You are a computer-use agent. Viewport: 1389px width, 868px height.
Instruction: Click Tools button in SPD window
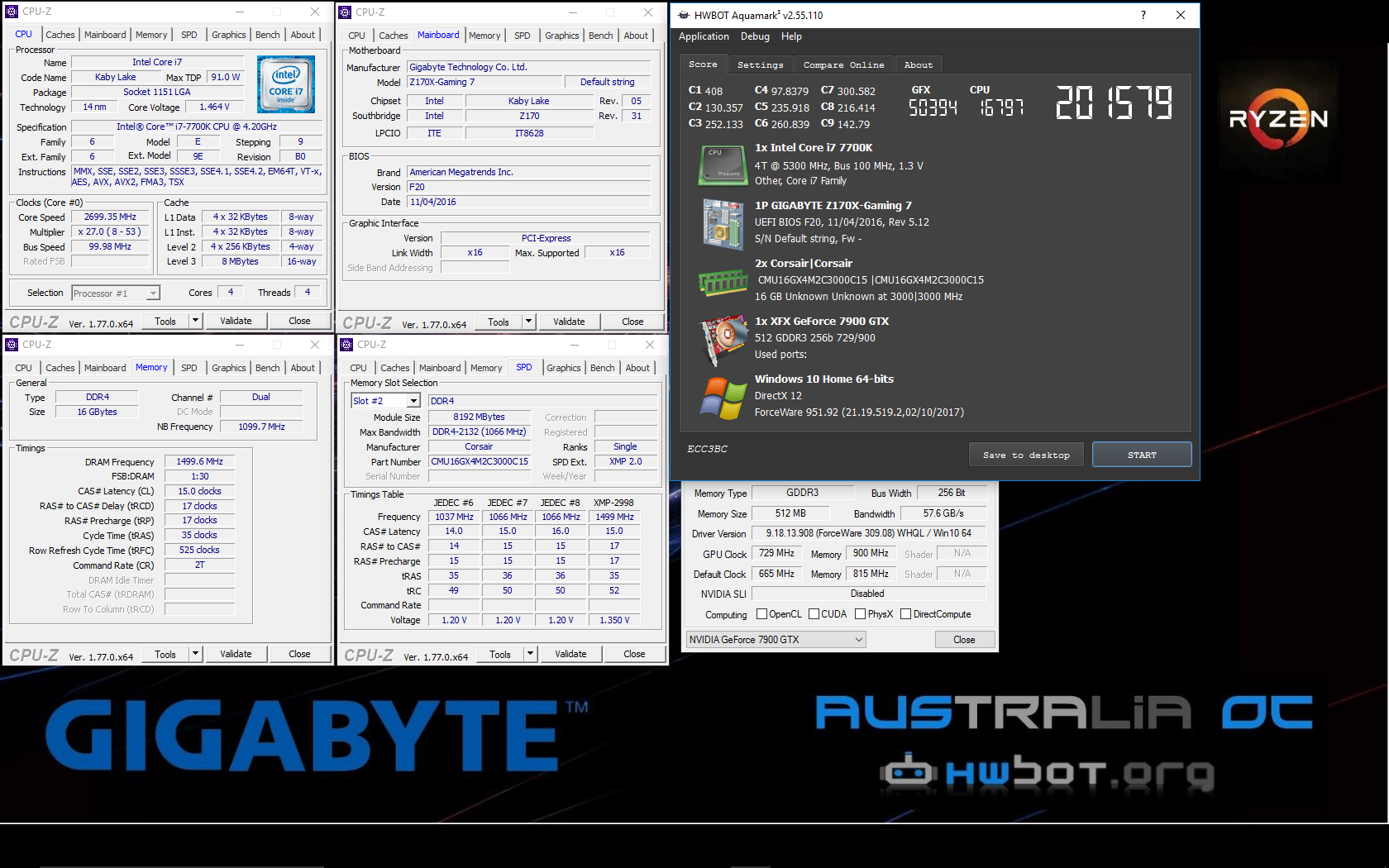[x=500, y=654]
